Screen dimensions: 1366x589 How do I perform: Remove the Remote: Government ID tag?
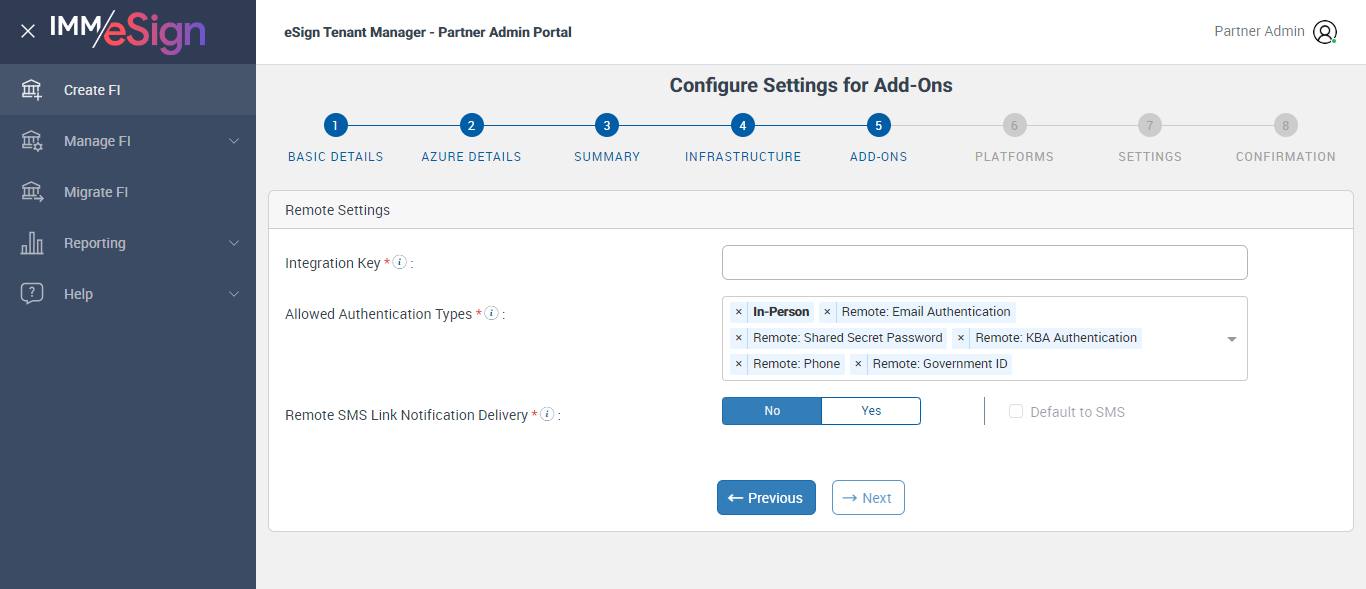tap(858, 364)
